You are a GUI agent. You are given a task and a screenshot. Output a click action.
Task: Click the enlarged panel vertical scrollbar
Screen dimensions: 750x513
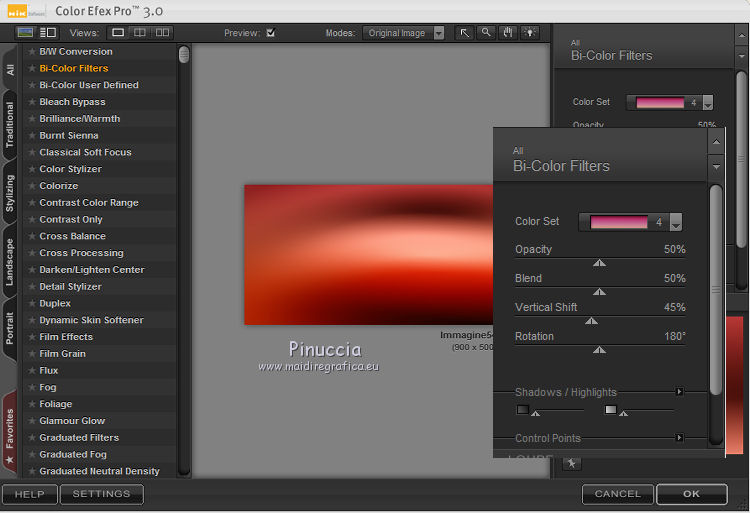click(x=716, y=290)
